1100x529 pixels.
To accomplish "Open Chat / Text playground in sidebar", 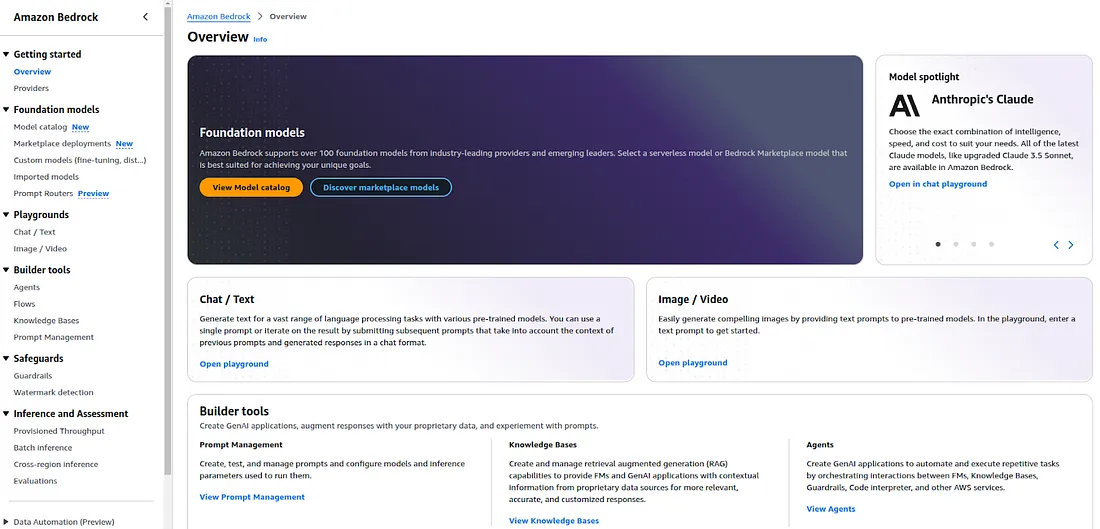I will (34, 232).
